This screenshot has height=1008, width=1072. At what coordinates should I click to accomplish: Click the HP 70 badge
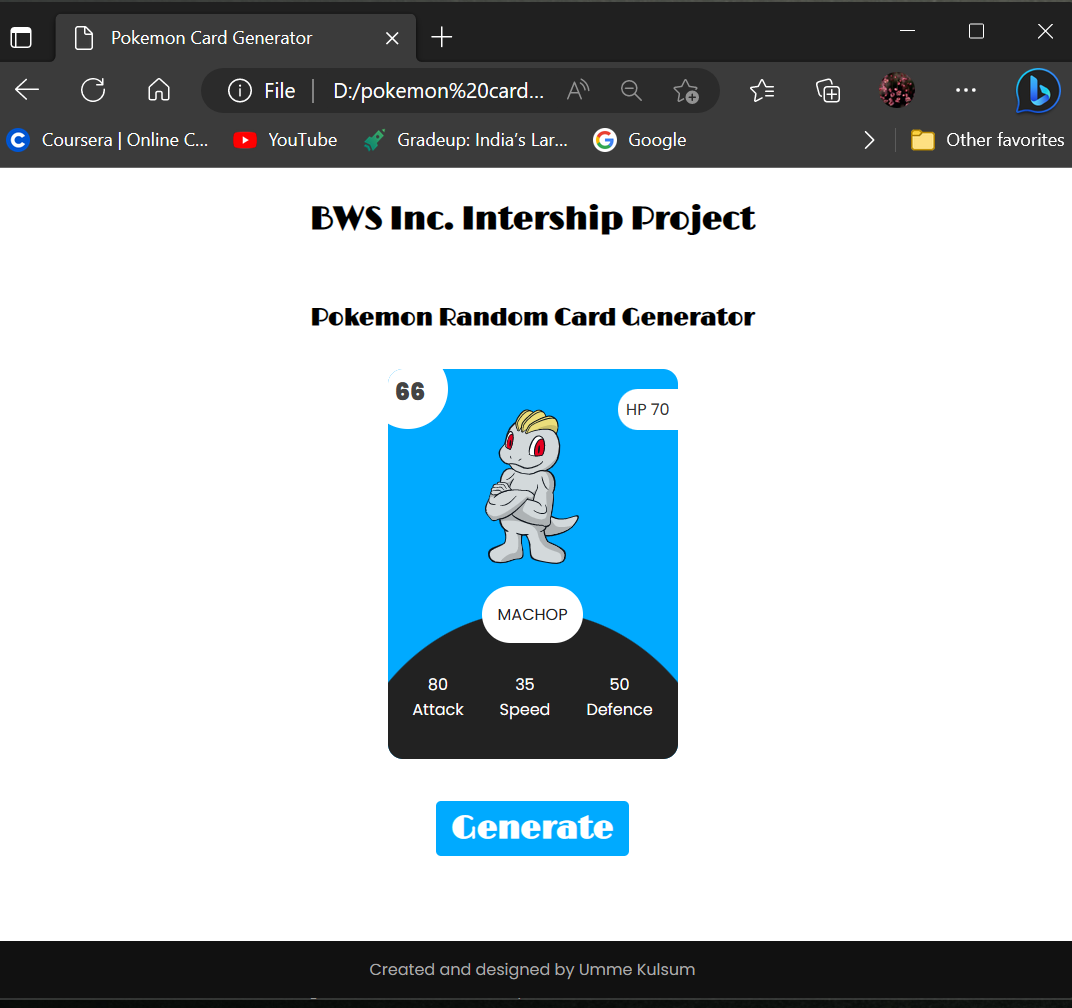pyautogui.click(x=647, y=410)
